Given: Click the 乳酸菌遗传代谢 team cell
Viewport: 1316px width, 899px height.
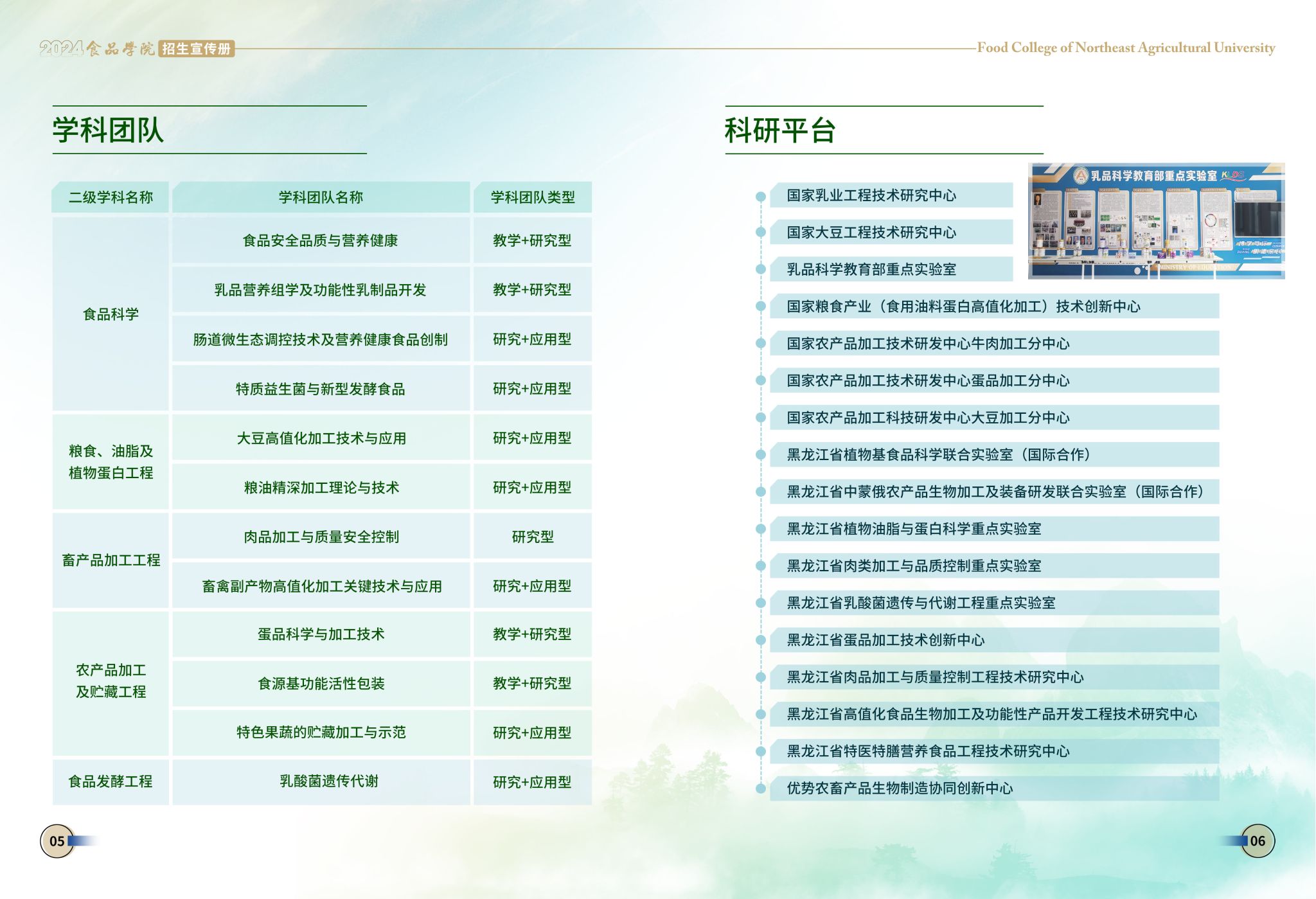Looking at the screenshot, I should tap(328, 781).
